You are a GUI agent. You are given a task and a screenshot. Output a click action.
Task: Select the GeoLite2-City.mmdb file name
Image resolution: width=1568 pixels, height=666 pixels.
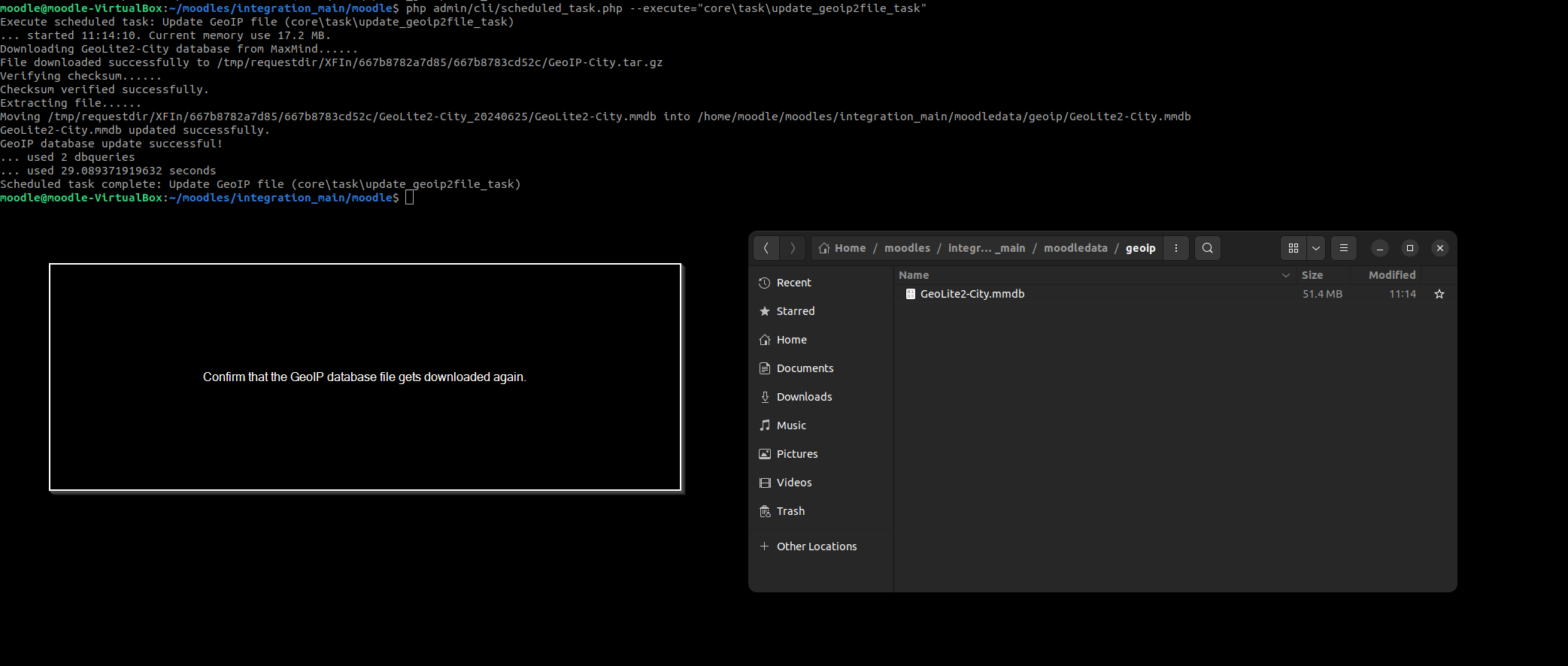pos(972,294)
